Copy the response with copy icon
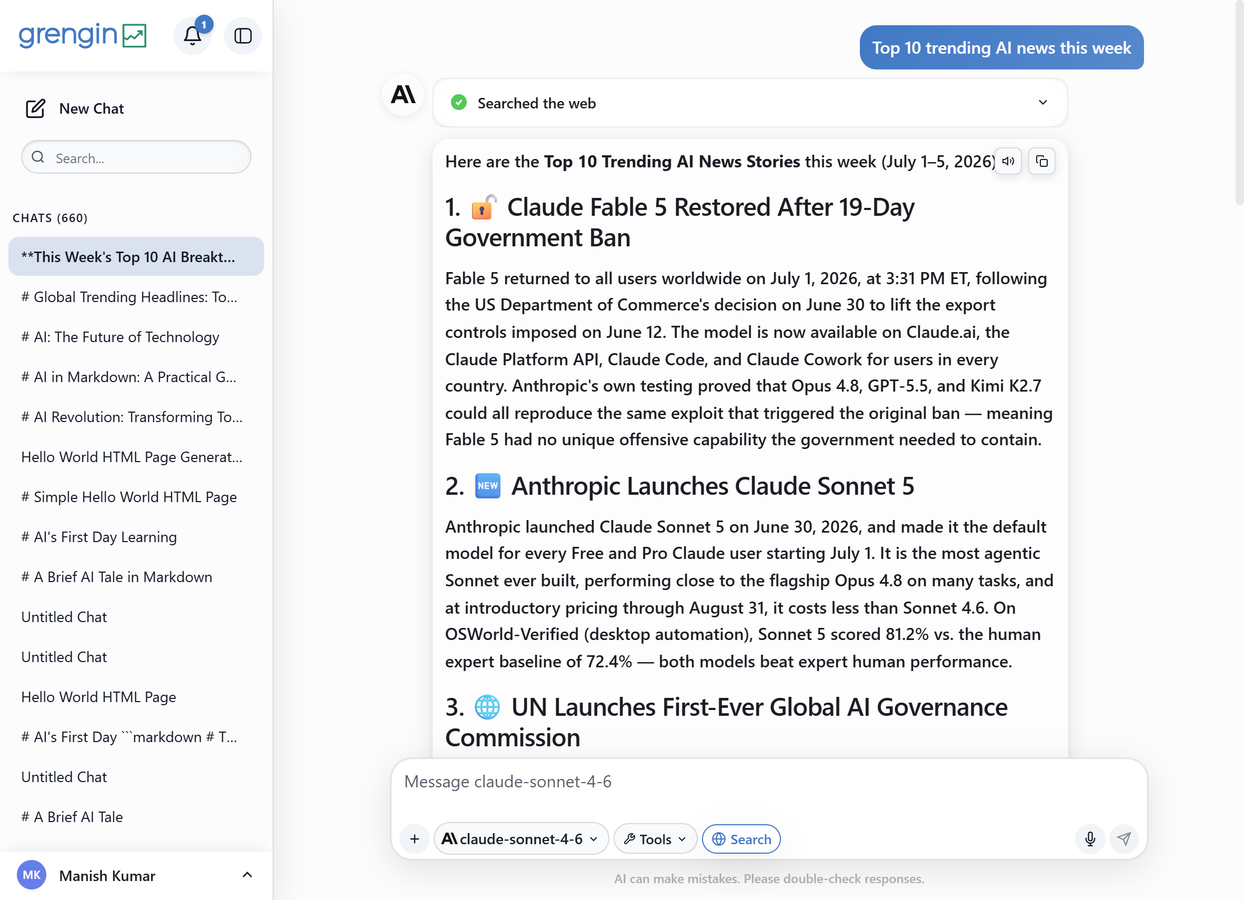 tap(1042, 161)
